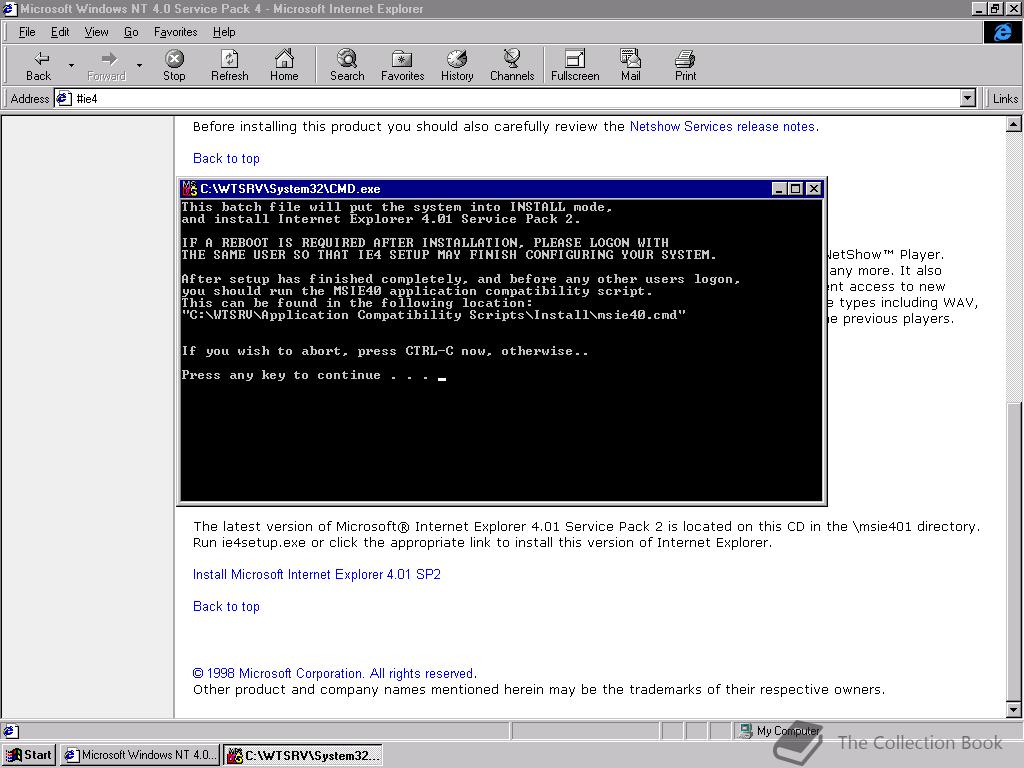Open the Edit menu
1024x768 pixels.
click(x=60, y=32)
